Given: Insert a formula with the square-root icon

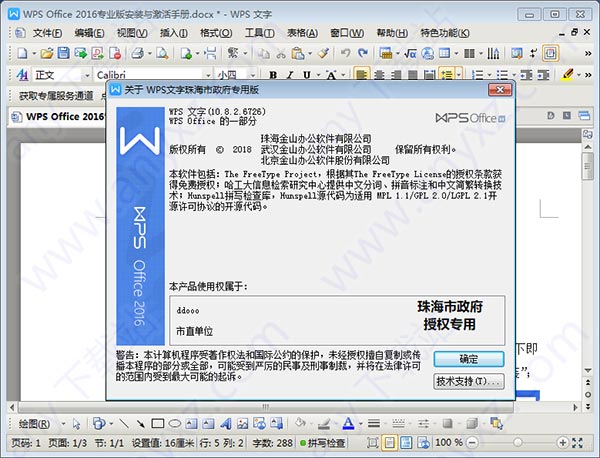Looking at the screenshot, I should (x=410, y=53).
